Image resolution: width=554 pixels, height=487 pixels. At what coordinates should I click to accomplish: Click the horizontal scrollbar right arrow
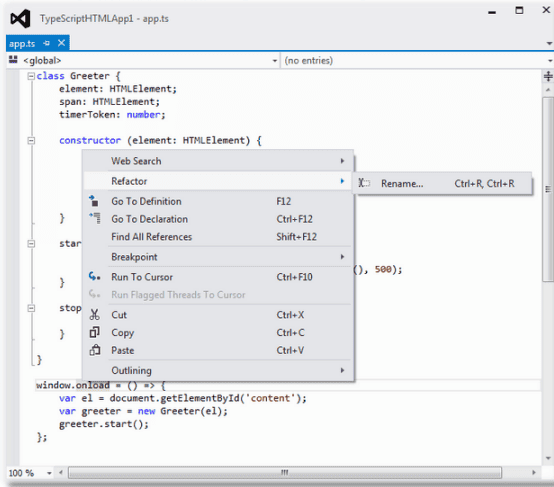tap(534, 473)
